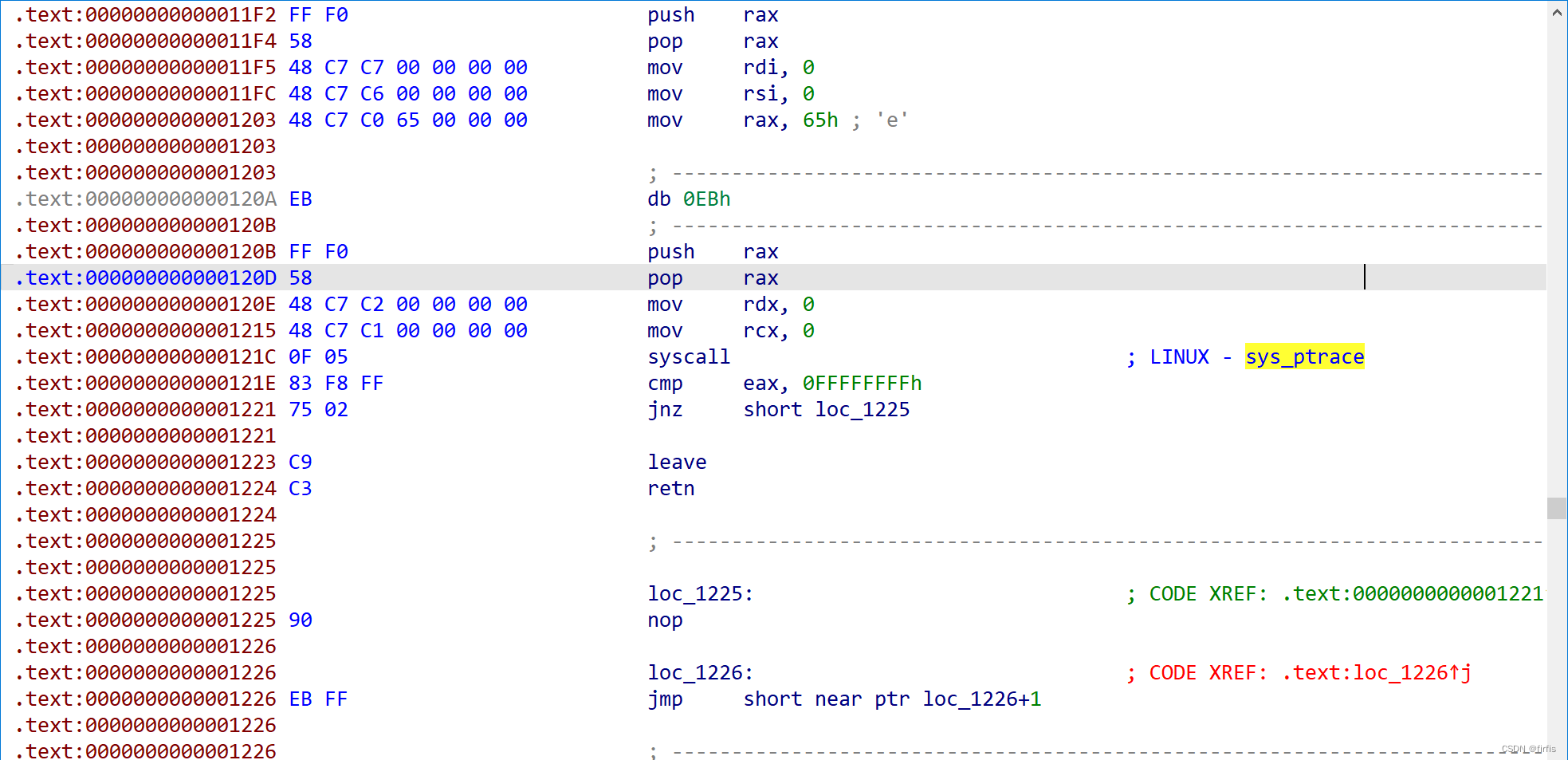The height and width of the screenshot is (760, 1568).
Task: Click the scroll up arrow of the disassembly scrollbar
Action: (1557, 12)
